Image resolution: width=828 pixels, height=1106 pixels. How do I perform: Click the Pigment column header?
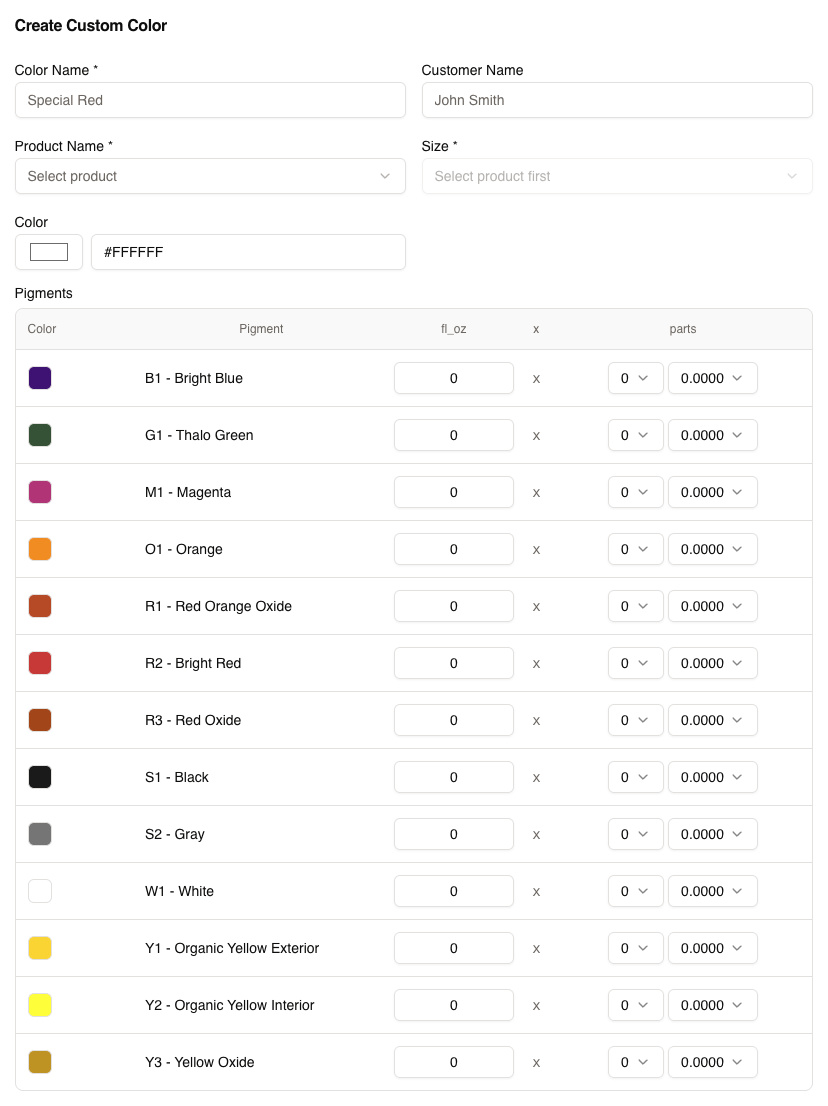(x=261, y=329)
